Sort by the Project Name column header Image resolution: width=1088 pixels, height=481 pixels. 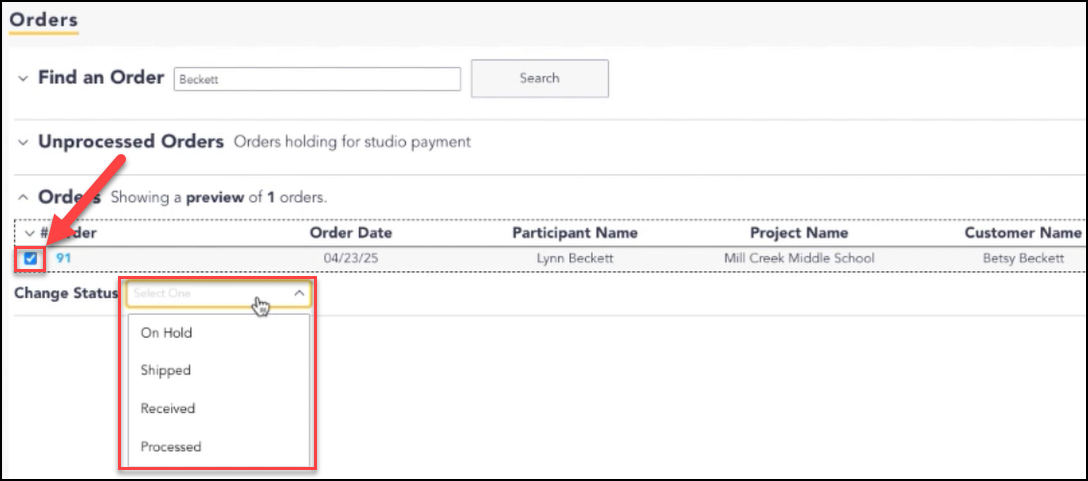coord(799,233)
